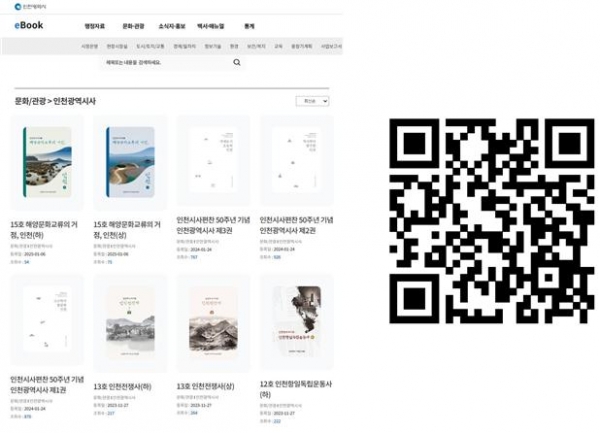600x433 pixels.
Task: Open the eBook home logo
Action: pos(29,25)
